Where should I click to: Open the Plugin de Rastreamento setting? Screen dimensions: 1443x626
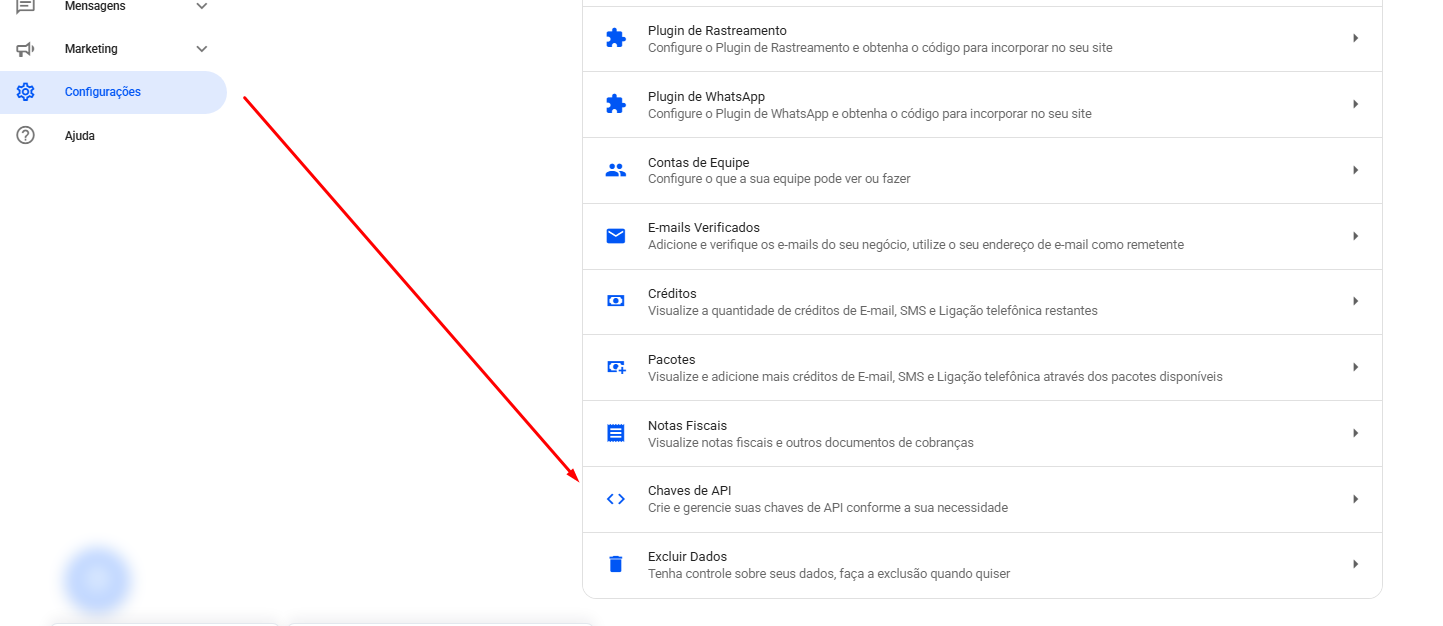[x=982, y=39]
